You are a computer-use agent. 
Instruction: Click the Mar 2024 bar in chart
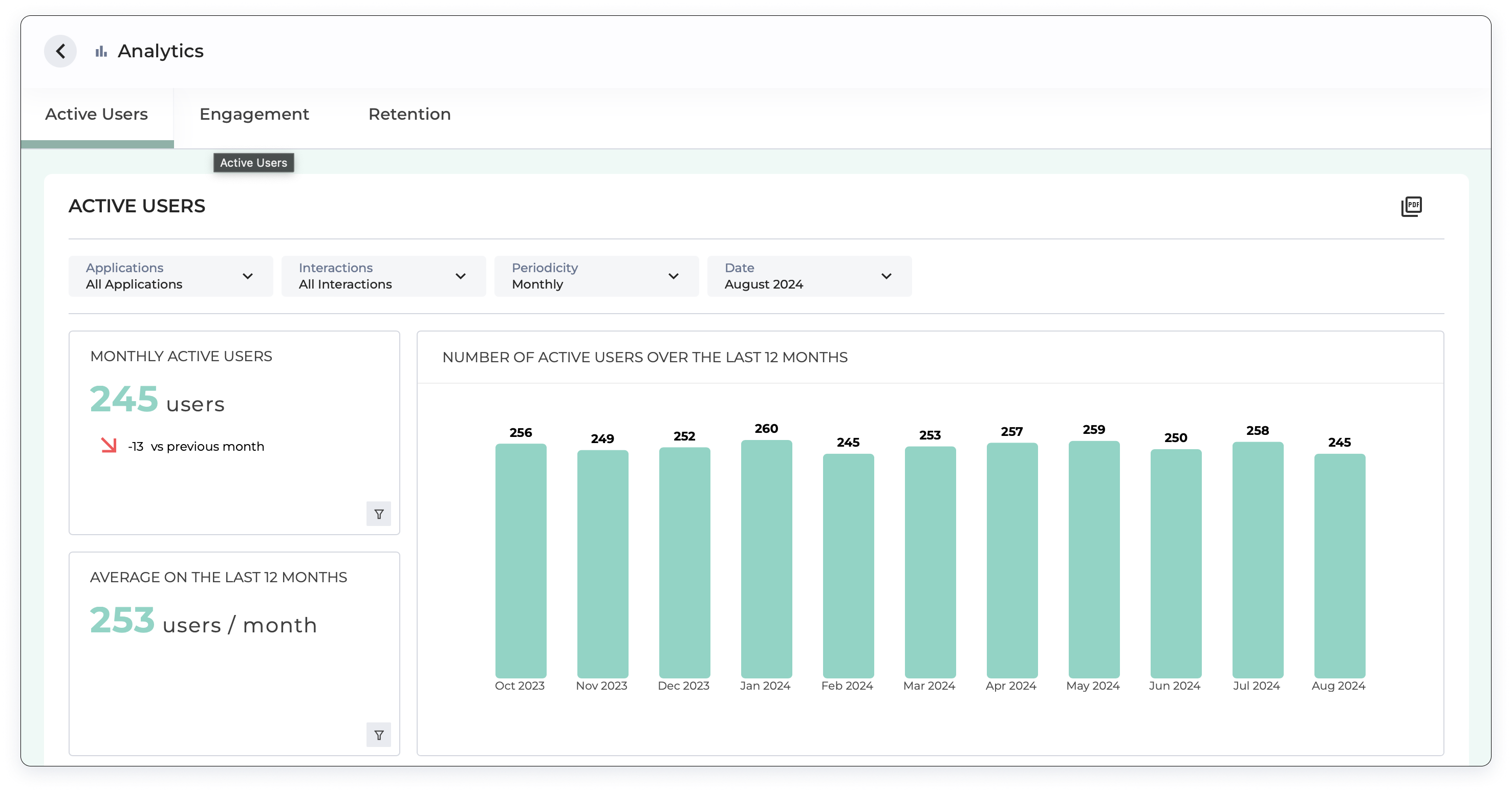(930, 562)
